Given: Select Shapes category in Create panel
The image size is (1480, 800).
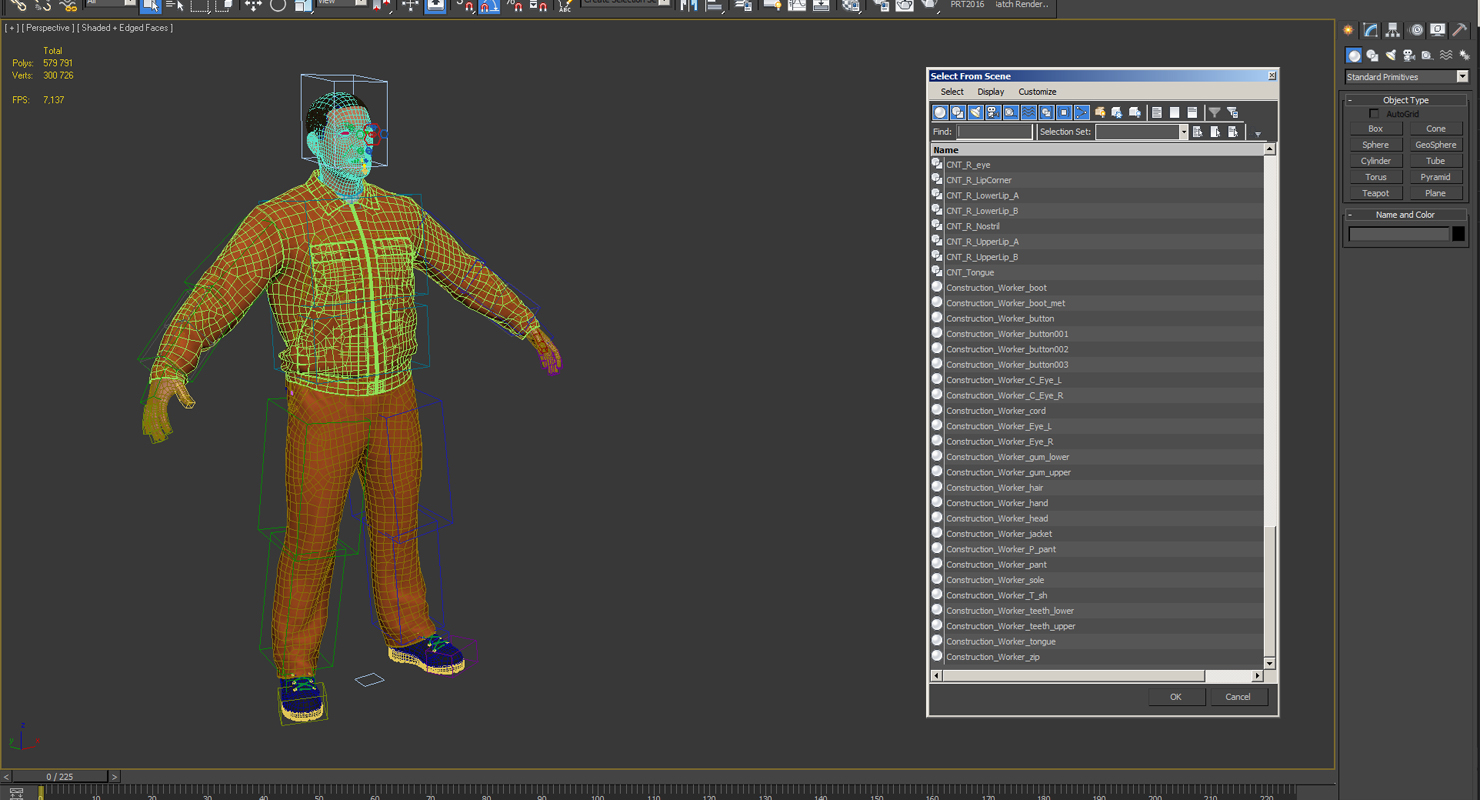Looking at the screenshot, I should (1372, 56).
